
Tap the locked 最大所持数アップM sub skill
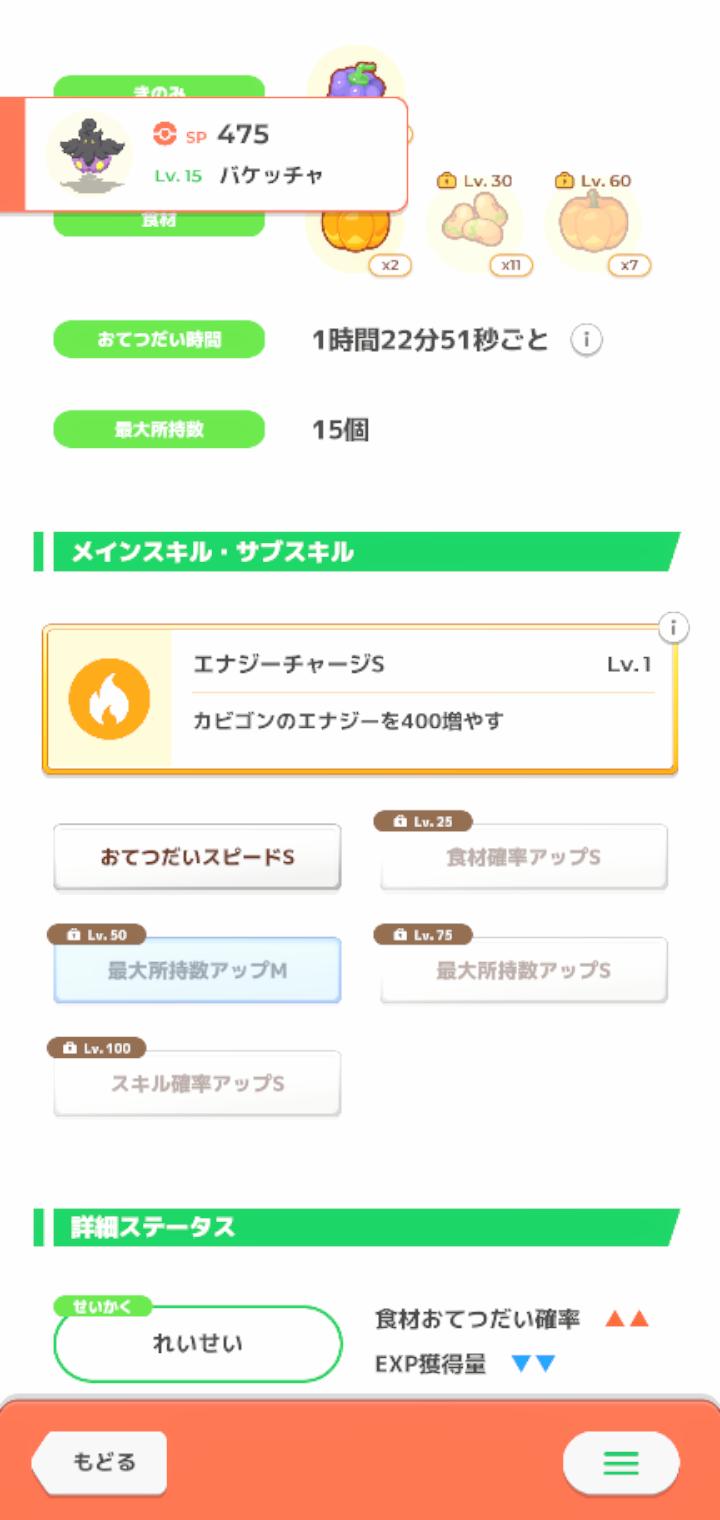coord(197,970)
